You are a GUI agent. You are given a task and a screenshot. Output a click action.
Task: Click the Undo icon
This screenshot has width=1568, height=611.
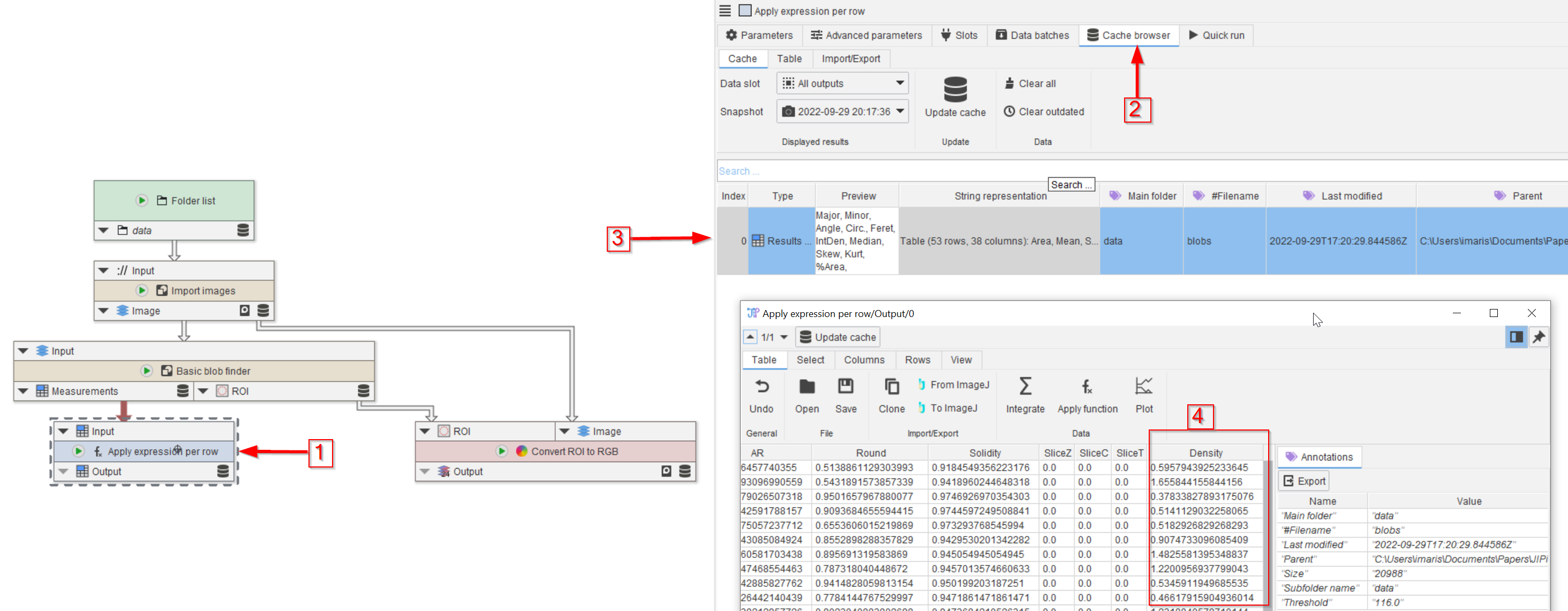(761, 386)
